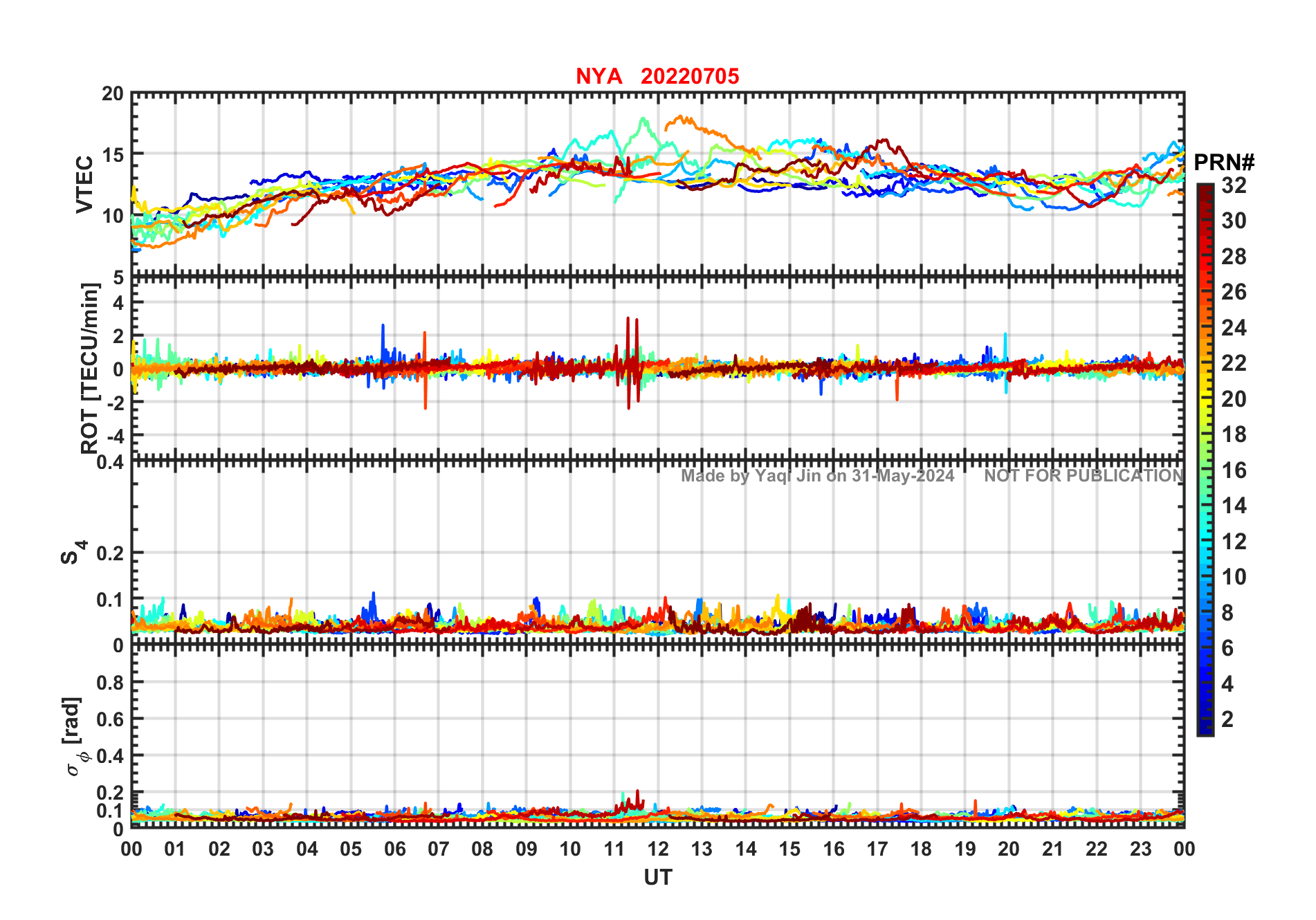Viewport: 1316px width, 920px height.
Task: Click the S4 y-axis label
Action: pyautogui.click(x=73, y=553)
